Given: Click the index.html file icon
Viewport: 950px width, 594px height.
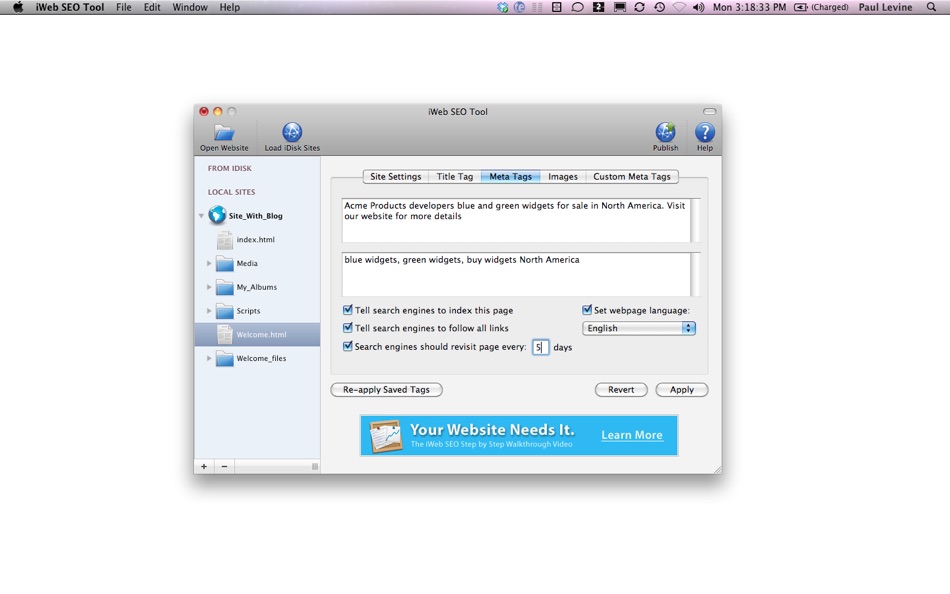Looking at the screenshot, I should click(x=224, y=239).
